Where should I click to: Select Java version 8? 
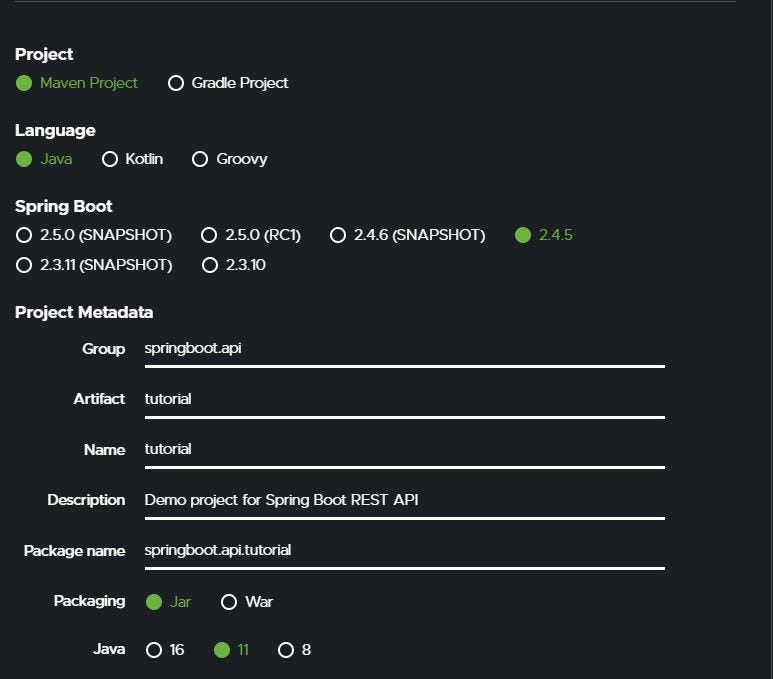click(x=286, y=650)
